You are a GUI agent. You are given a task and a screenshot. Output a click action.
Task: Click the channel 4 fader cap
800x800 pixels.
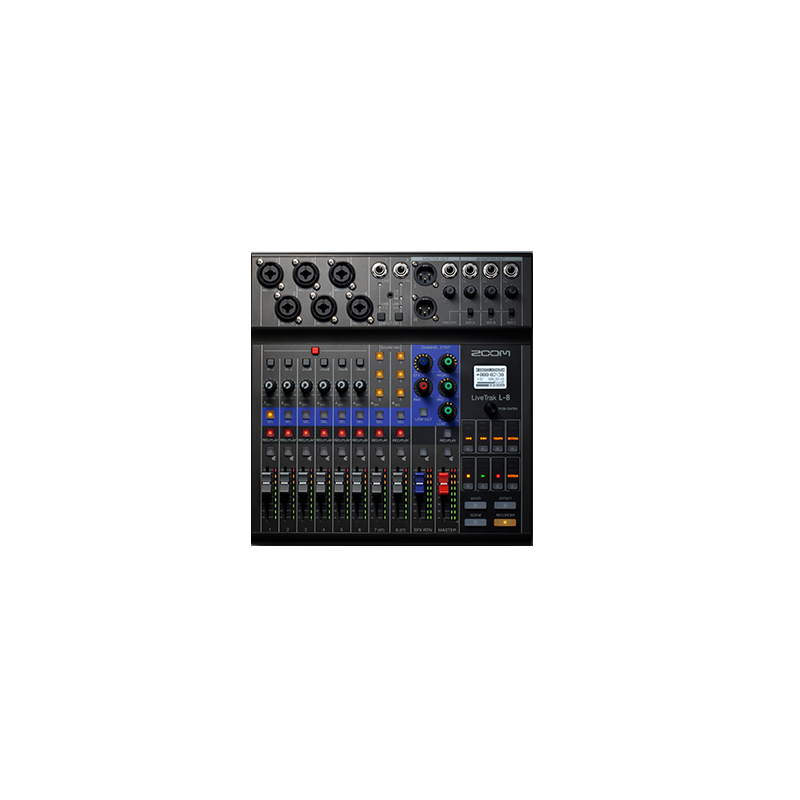click(320, 482)
